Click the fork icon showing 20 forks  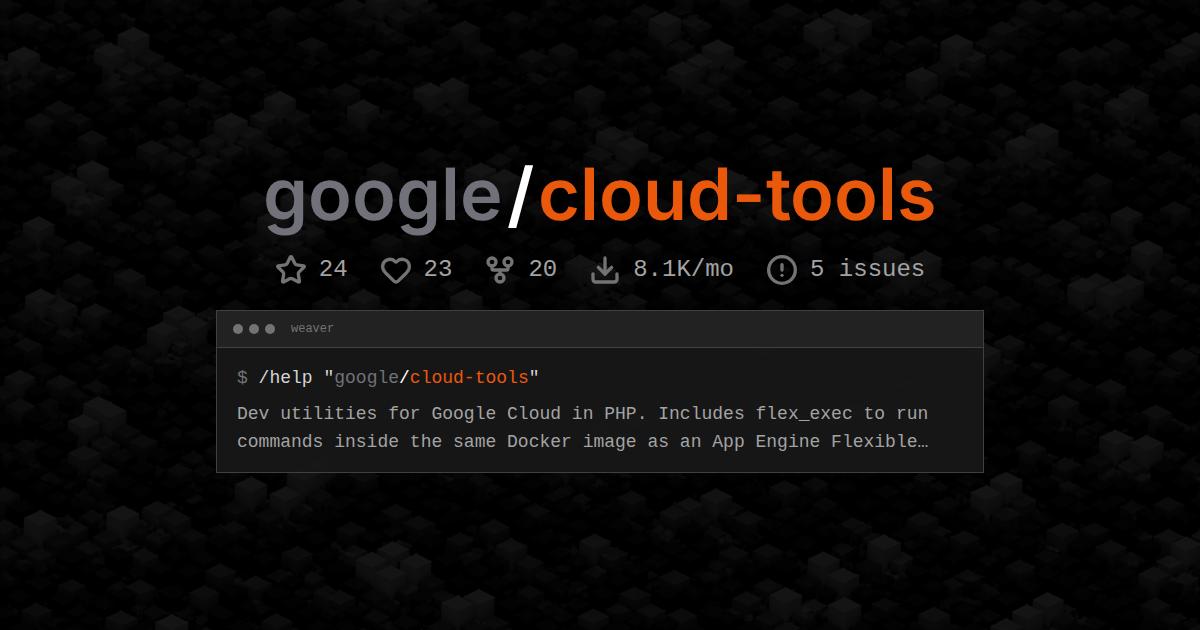tap(499, 269)
